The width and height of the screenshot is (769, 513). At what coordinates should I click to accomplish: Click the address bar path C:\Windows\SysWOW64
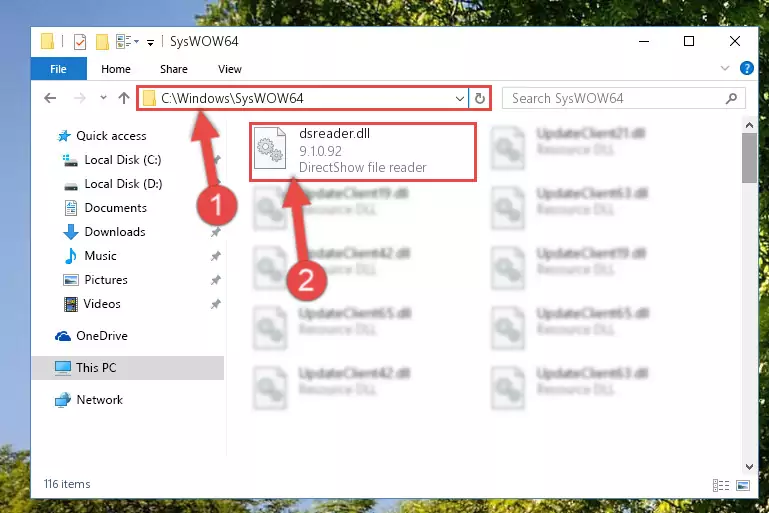point(232,99)
